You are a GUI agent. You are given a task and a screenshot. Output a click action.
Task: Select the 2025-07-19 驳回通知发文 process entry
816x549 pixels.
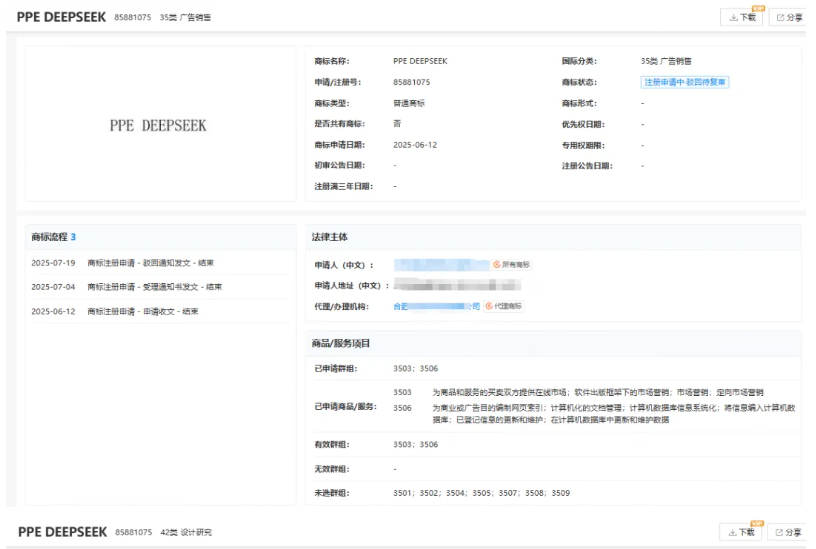click(122, 263)
